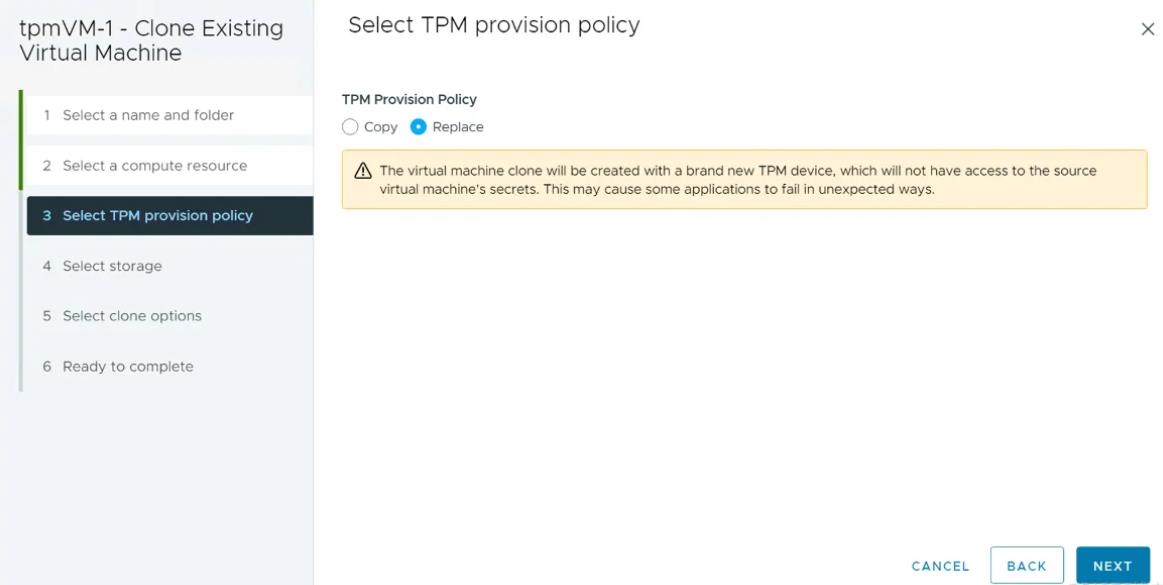Go to step 1 Select a name and folder
This screenshot has height=585, width=1163.
[x=170, y=115]
